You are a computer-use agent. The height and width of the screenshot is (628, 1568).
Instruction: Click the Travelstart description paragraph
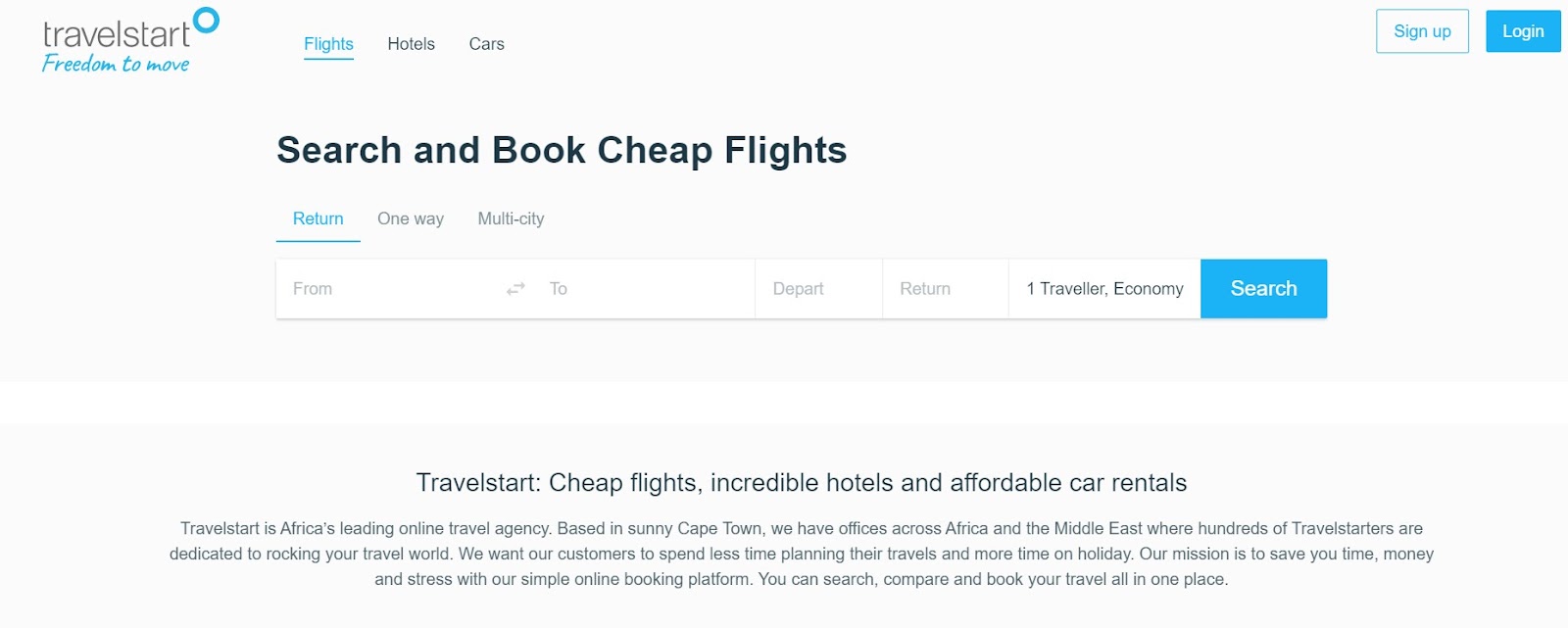(801, 554)
